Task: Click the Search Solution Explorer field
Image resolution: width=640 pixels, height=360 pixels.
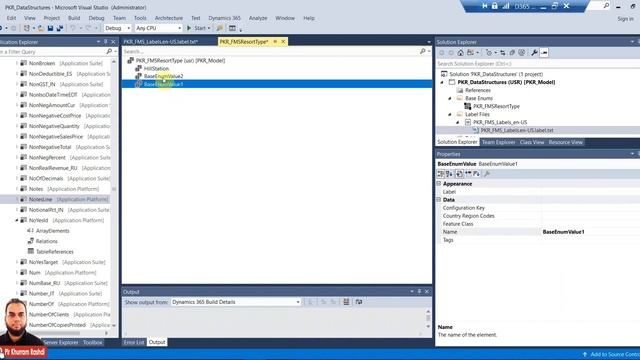Action: point(537,64)
